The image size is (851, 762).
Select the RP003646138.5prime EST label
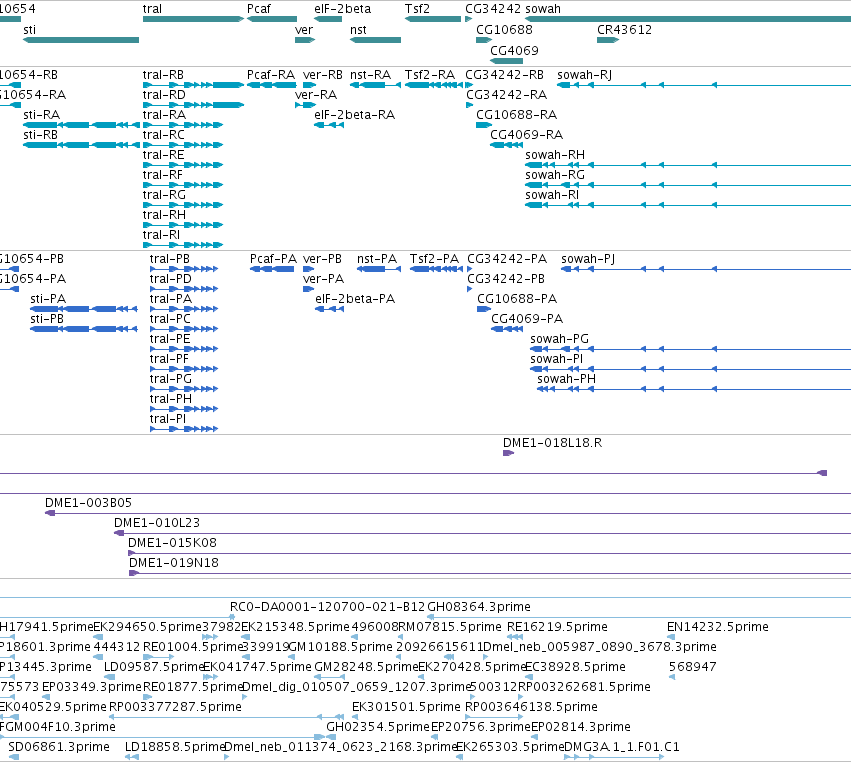click(x=531, y=706)
